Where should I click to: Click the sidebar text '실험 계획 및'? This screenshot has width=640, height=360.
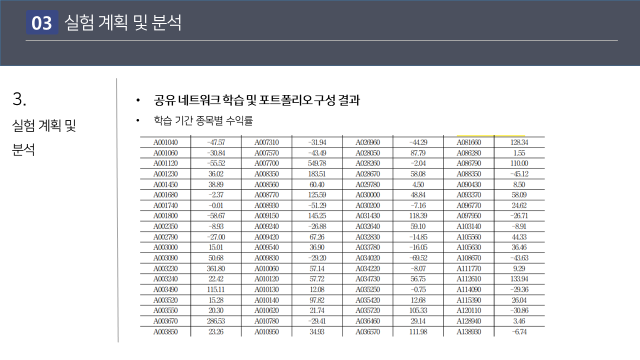(44, 125)
